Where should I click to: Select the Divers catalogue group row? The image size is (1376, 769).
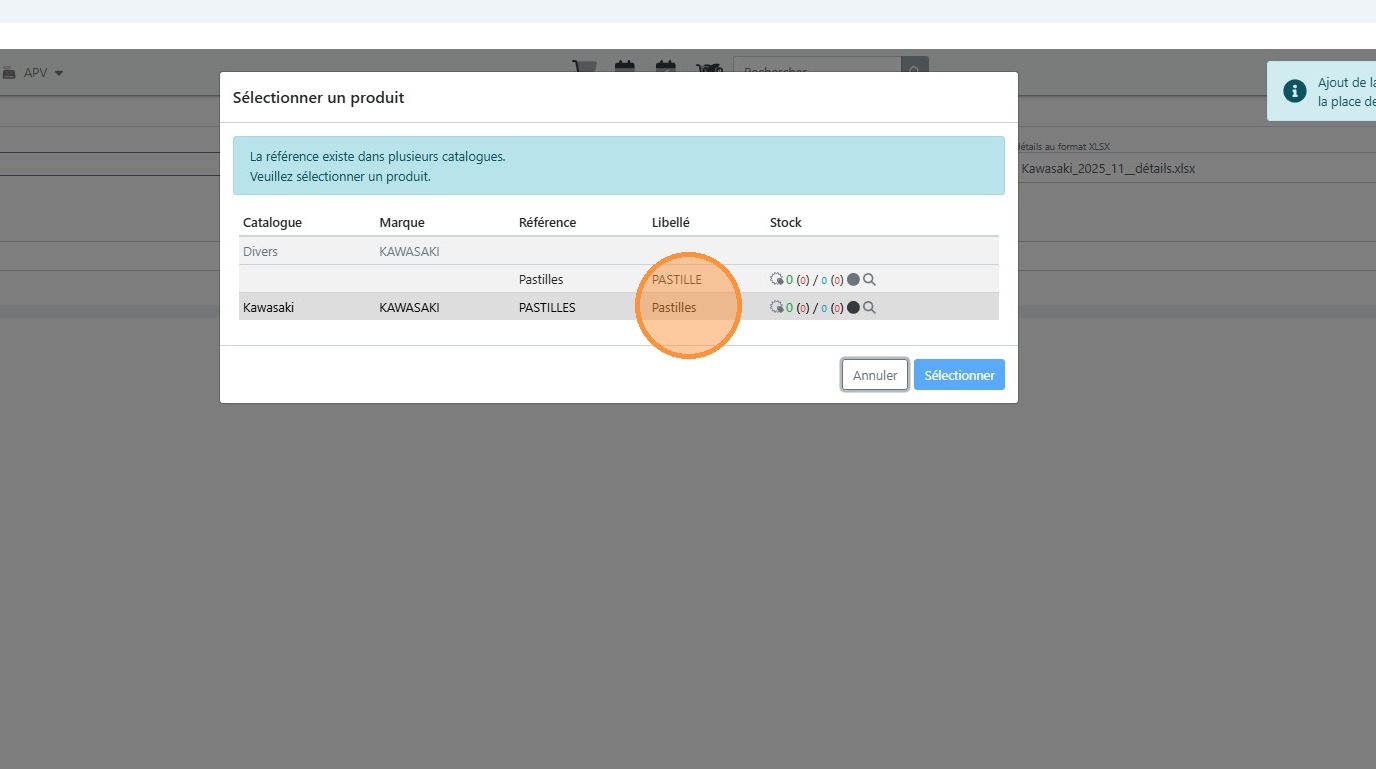pyautogui.click(x=619, y=251)
